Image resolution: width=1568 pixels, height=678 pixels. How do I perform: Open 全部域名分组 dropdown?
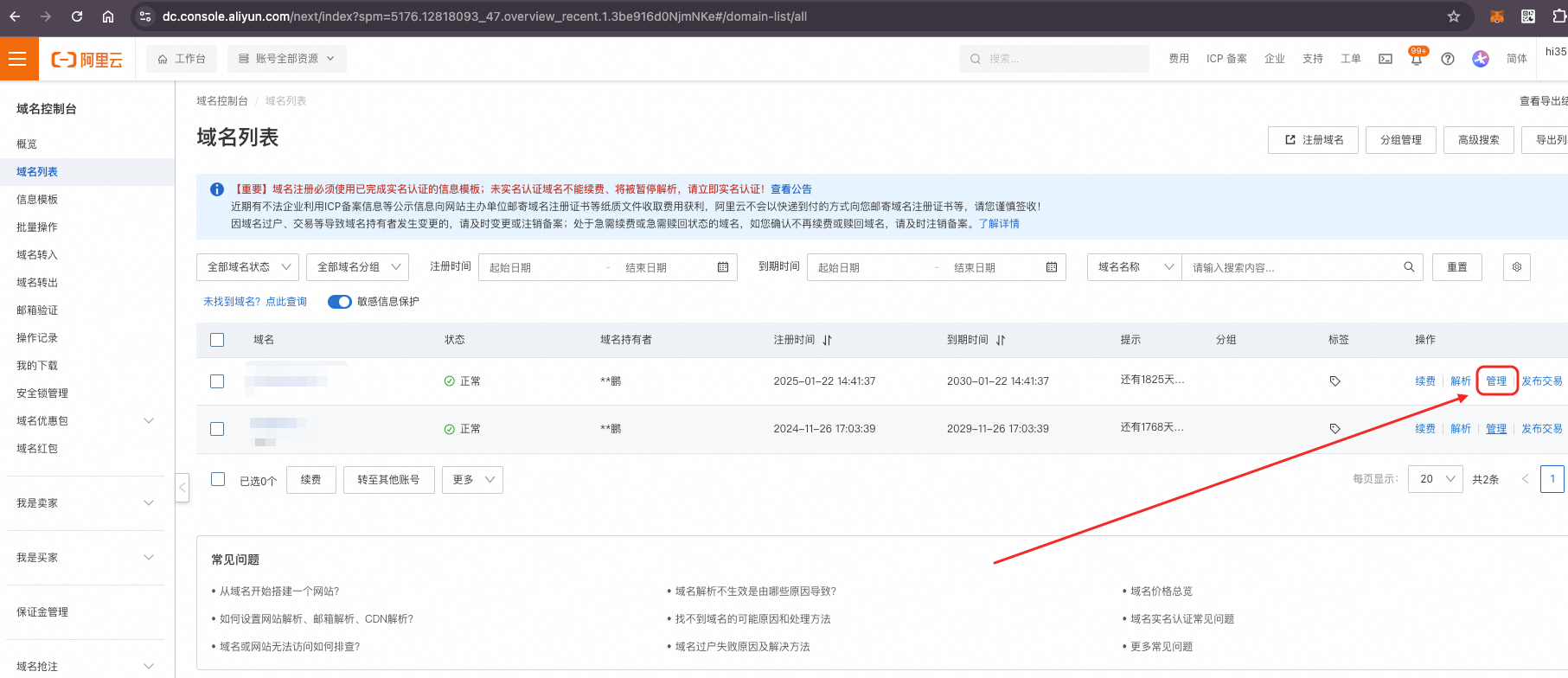(x=357, y=267)
